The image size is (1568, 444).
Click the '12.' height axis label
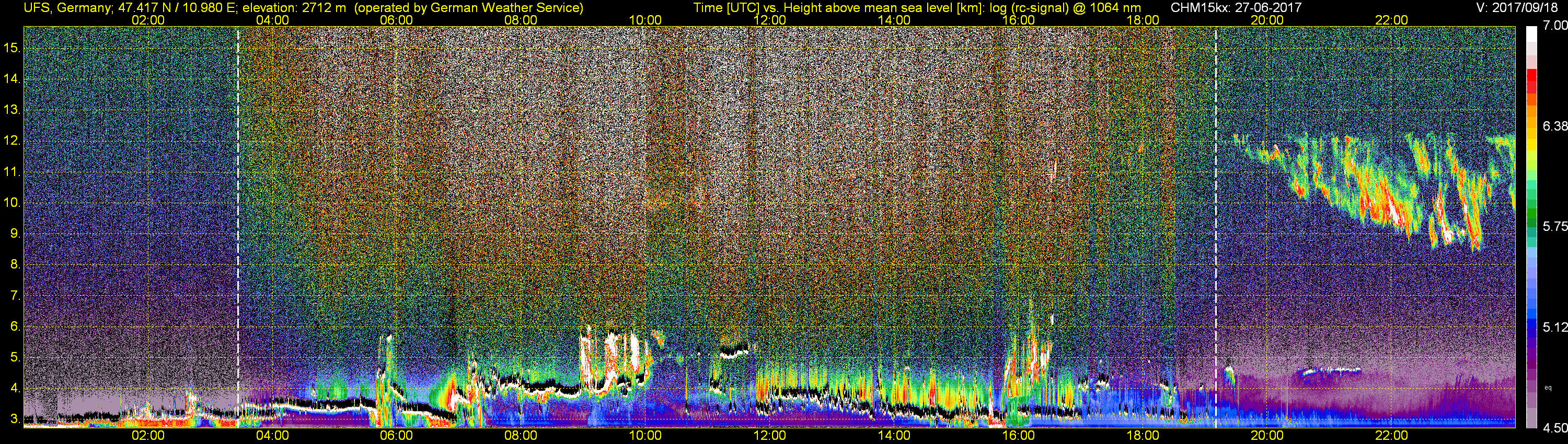[x=11, y=141]
